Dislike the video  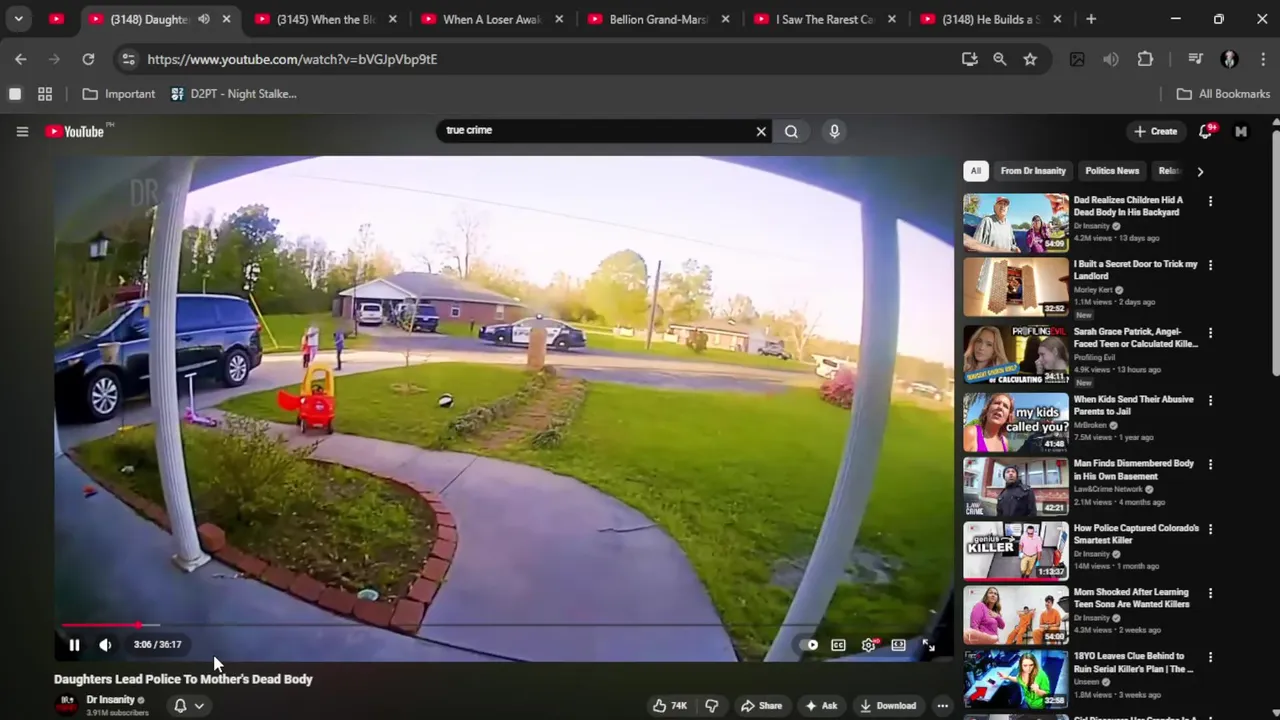tap(712, 705)
